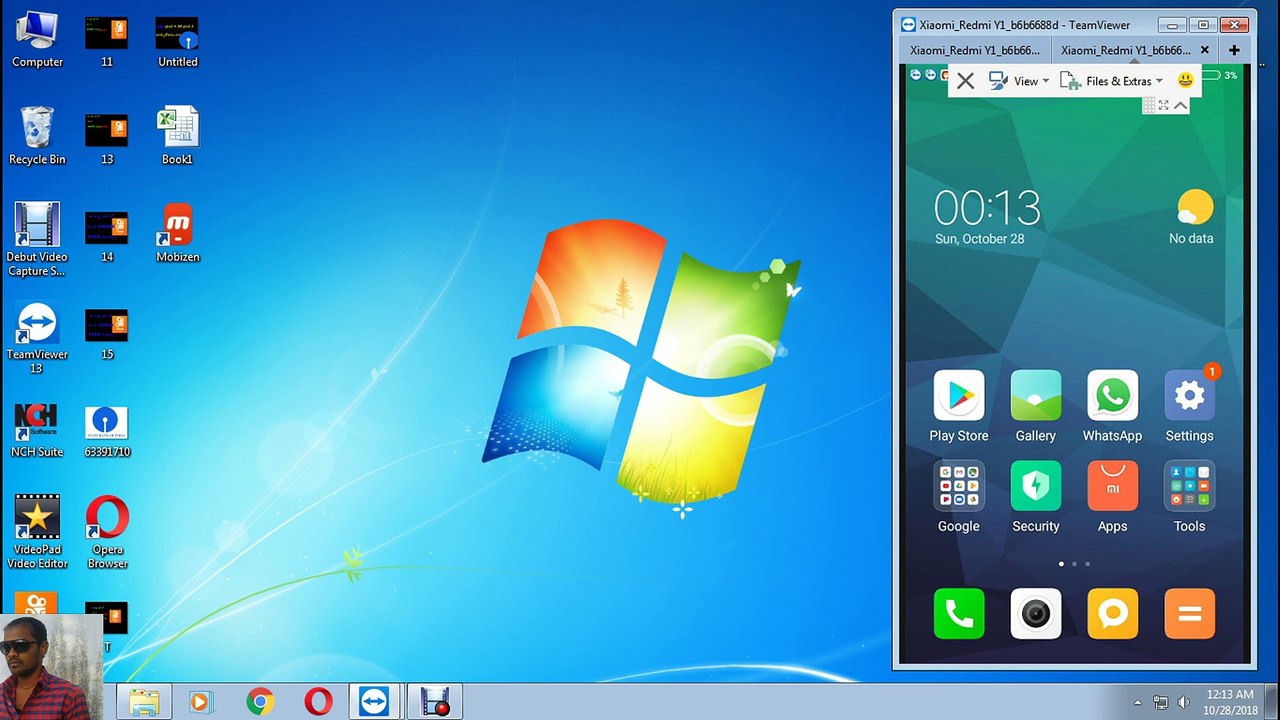1280x720 pixels.
Task: Open the View dropdown in TeamViewer toolbar
Action: point(1019,81)
